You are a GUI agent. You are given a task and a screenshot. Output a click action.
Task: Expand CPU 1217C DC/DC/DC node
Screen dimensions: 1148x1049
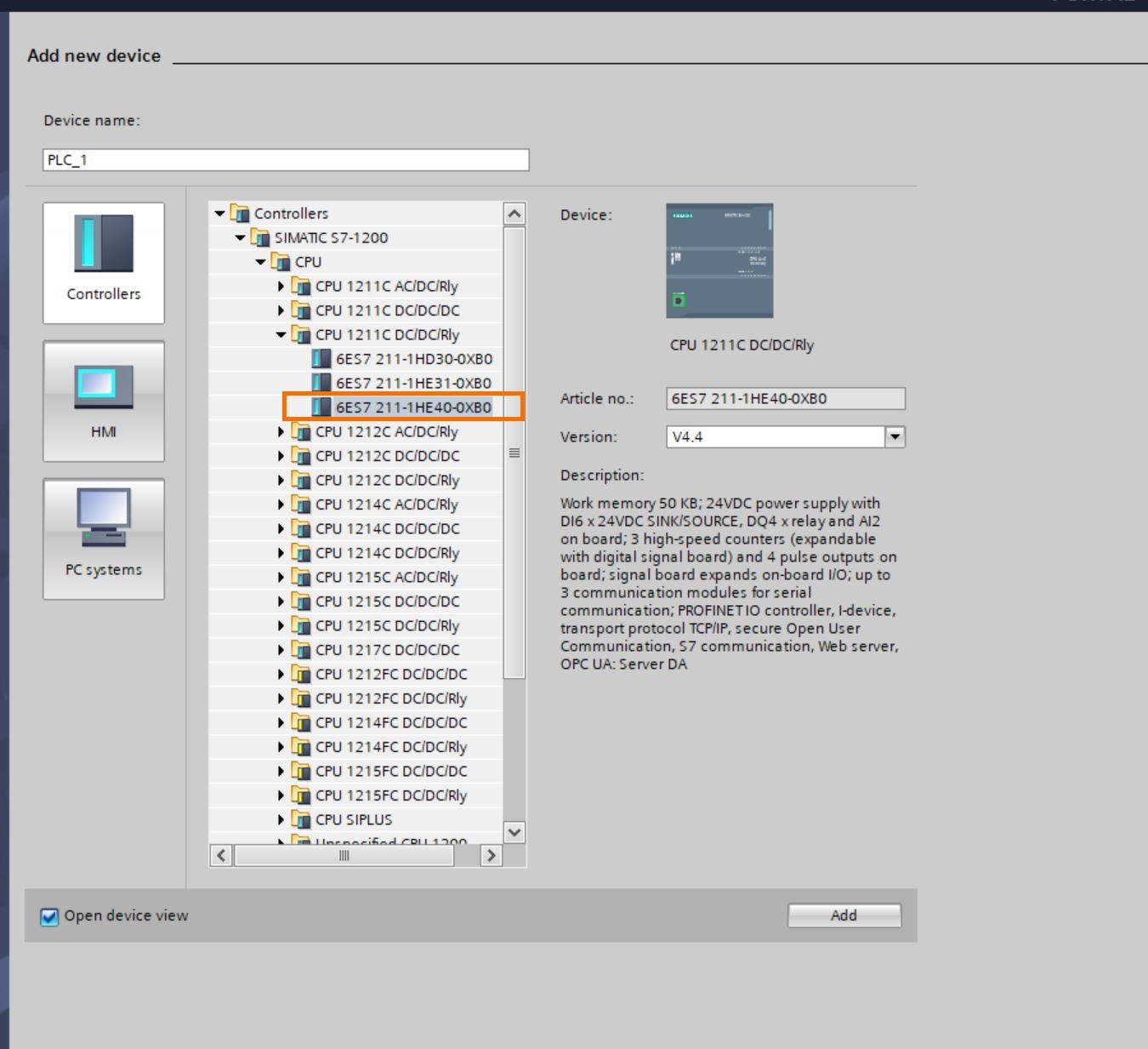pyautogui.click(x=281, y=650)
